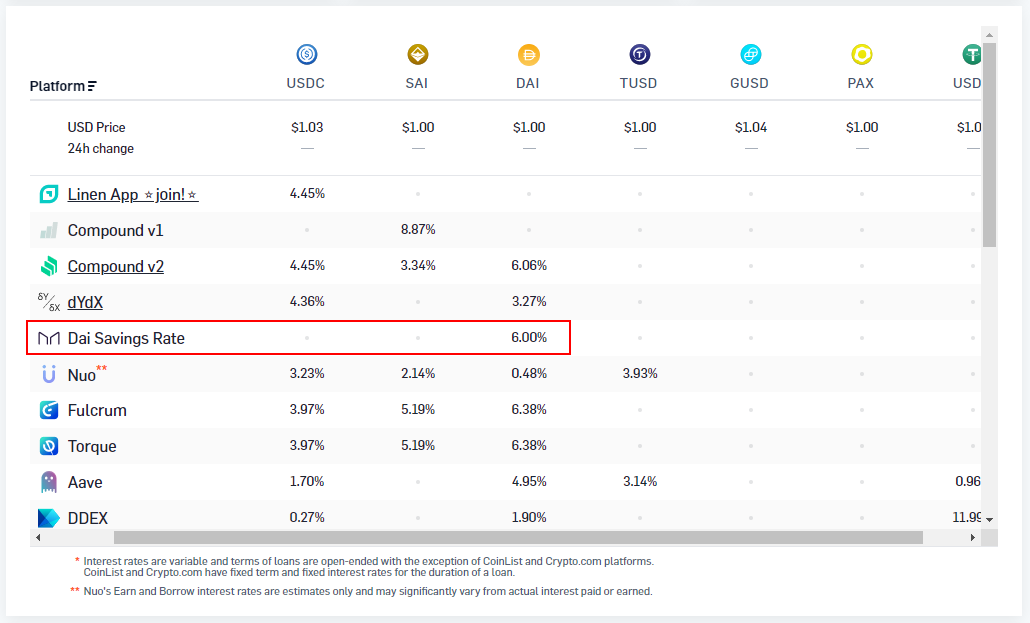Click the Compound v1 platform name
Viewport: 1030px width, 623px height.
116,231
